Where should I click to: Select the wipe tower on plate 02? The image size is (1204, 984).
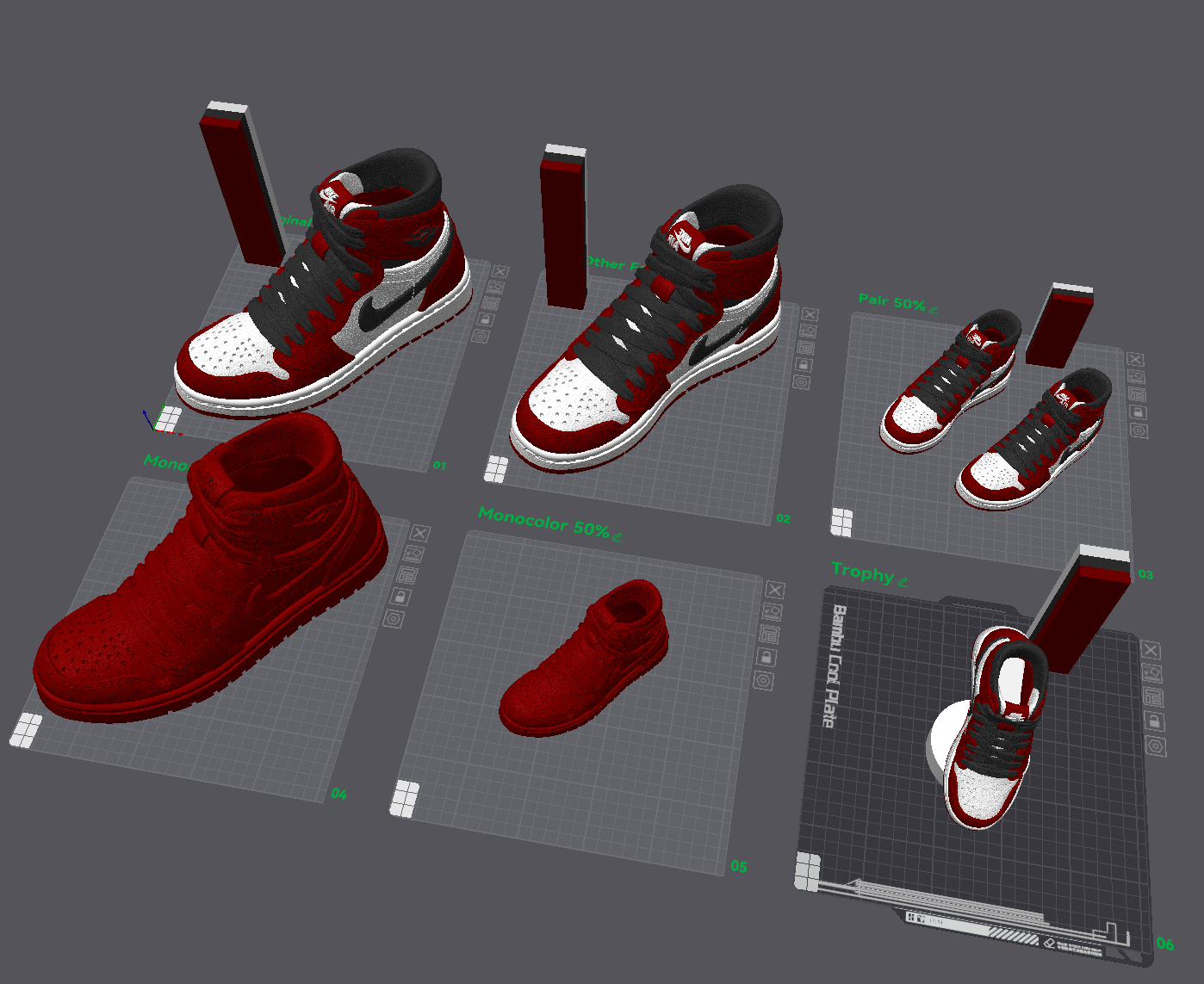coord(564,228)
